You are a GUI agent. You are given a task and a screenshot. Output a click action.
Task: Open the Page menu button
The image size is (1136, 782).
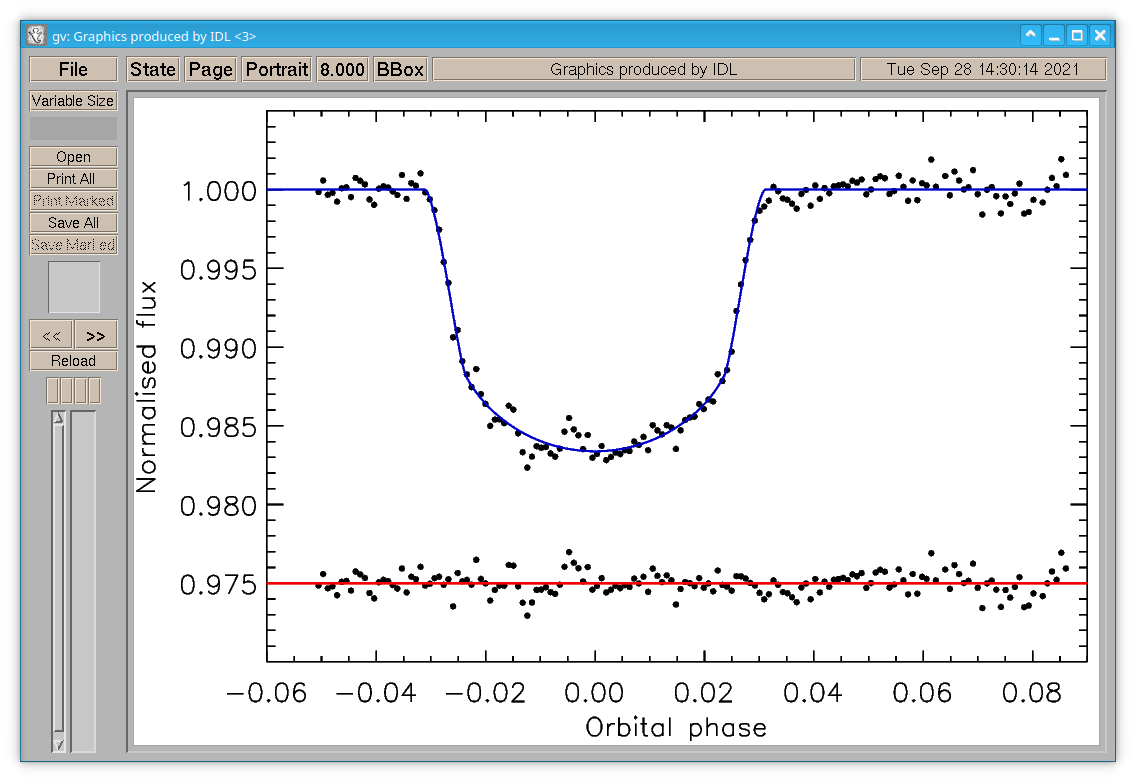211,70
